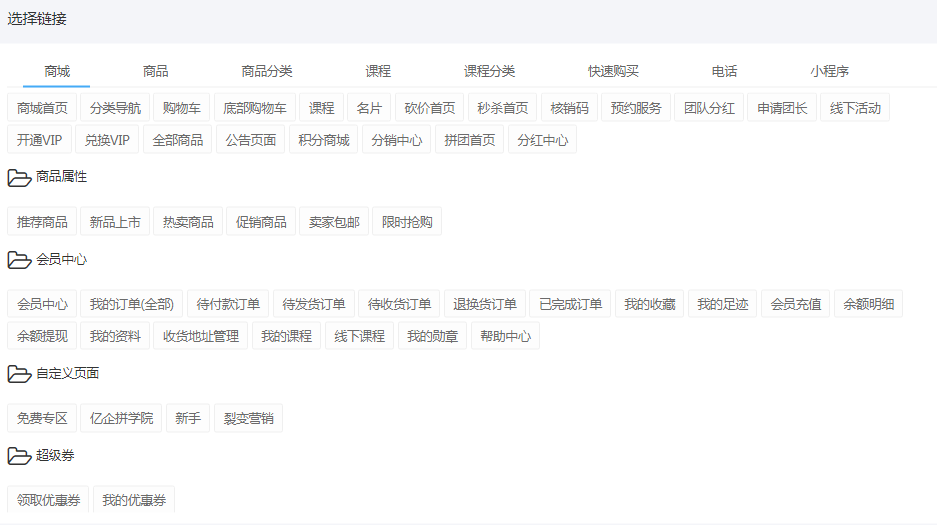Viewport: 937px width, 525px height.
Task: Click the 待收货订单 button
Action: point(399,304)
